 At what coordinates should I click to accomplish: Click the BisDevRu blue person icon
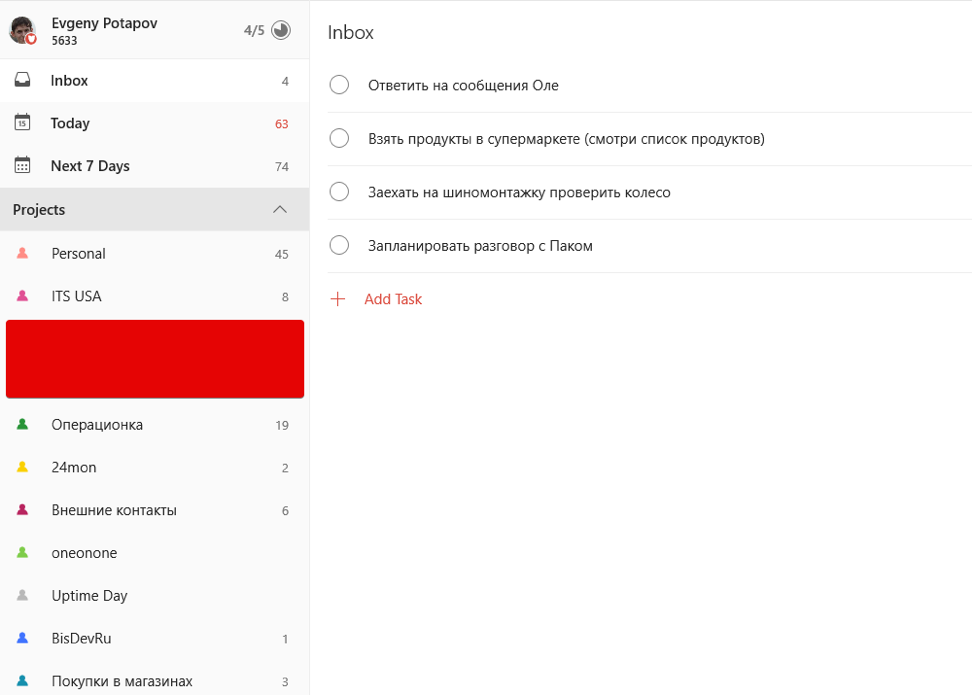[x=22, y=638]
